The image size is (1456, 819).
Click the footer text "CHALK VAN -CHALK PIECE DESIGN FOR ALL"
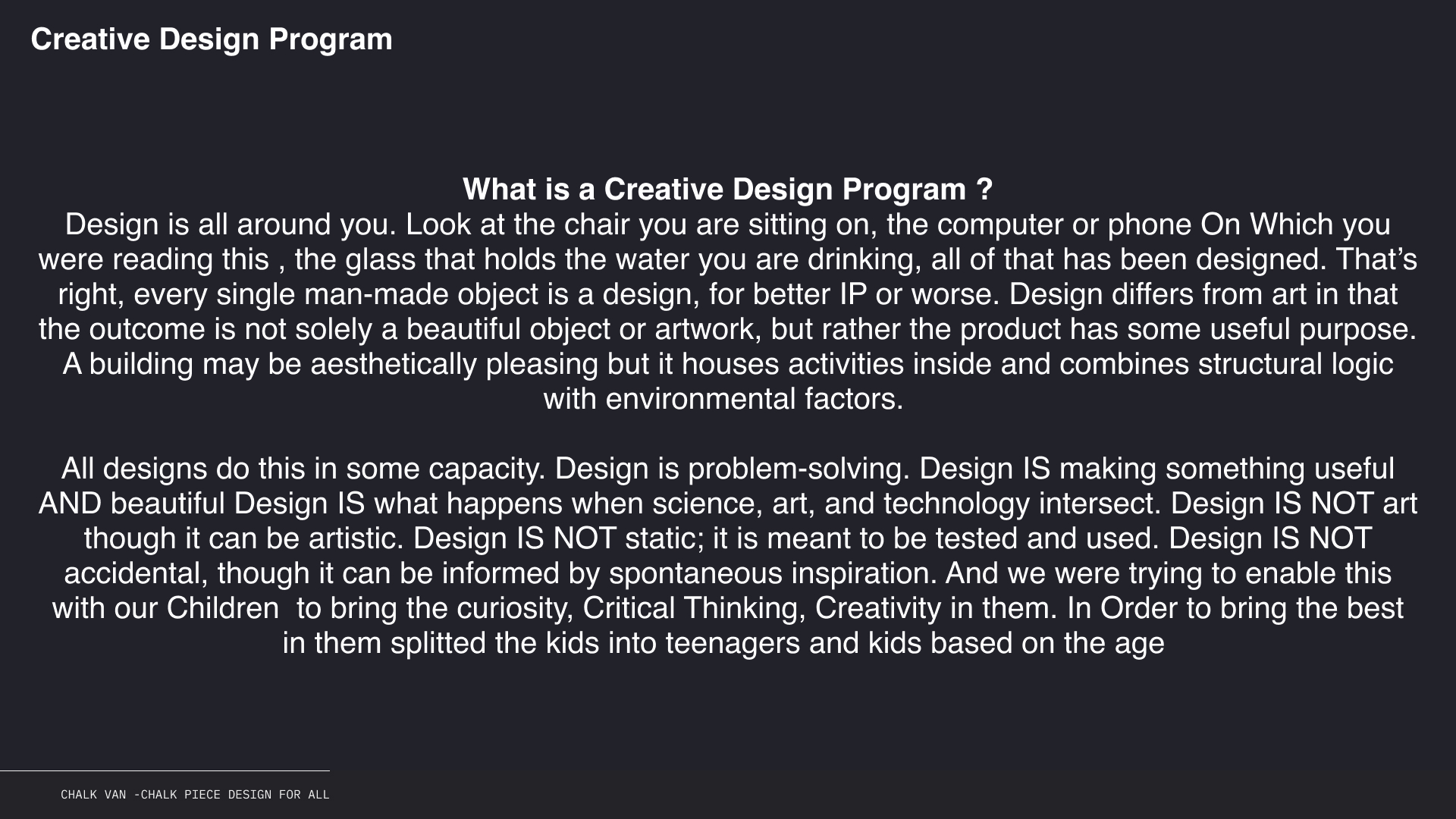(x=195, y=795)
